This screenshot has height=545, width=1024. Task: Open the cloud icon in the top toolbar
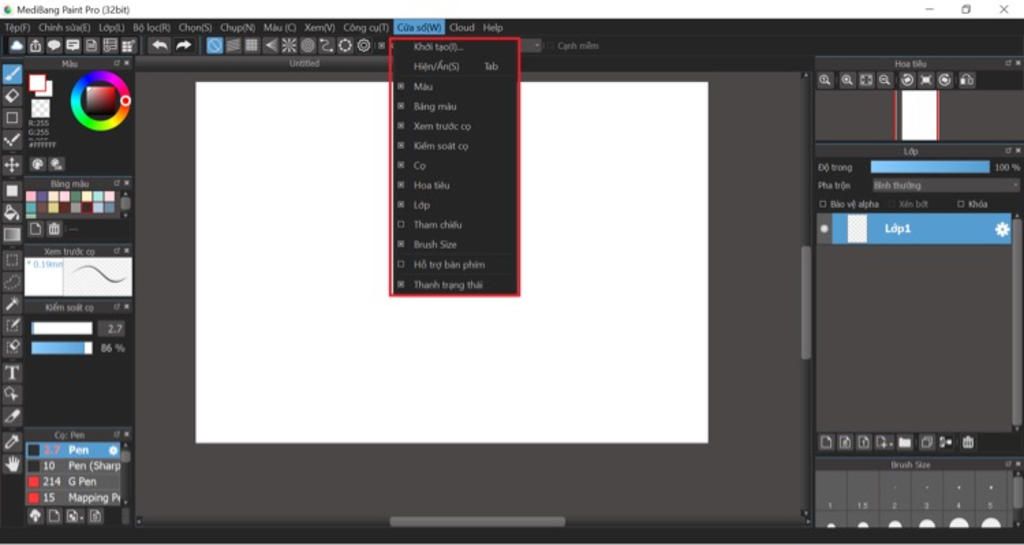point(17,45)
